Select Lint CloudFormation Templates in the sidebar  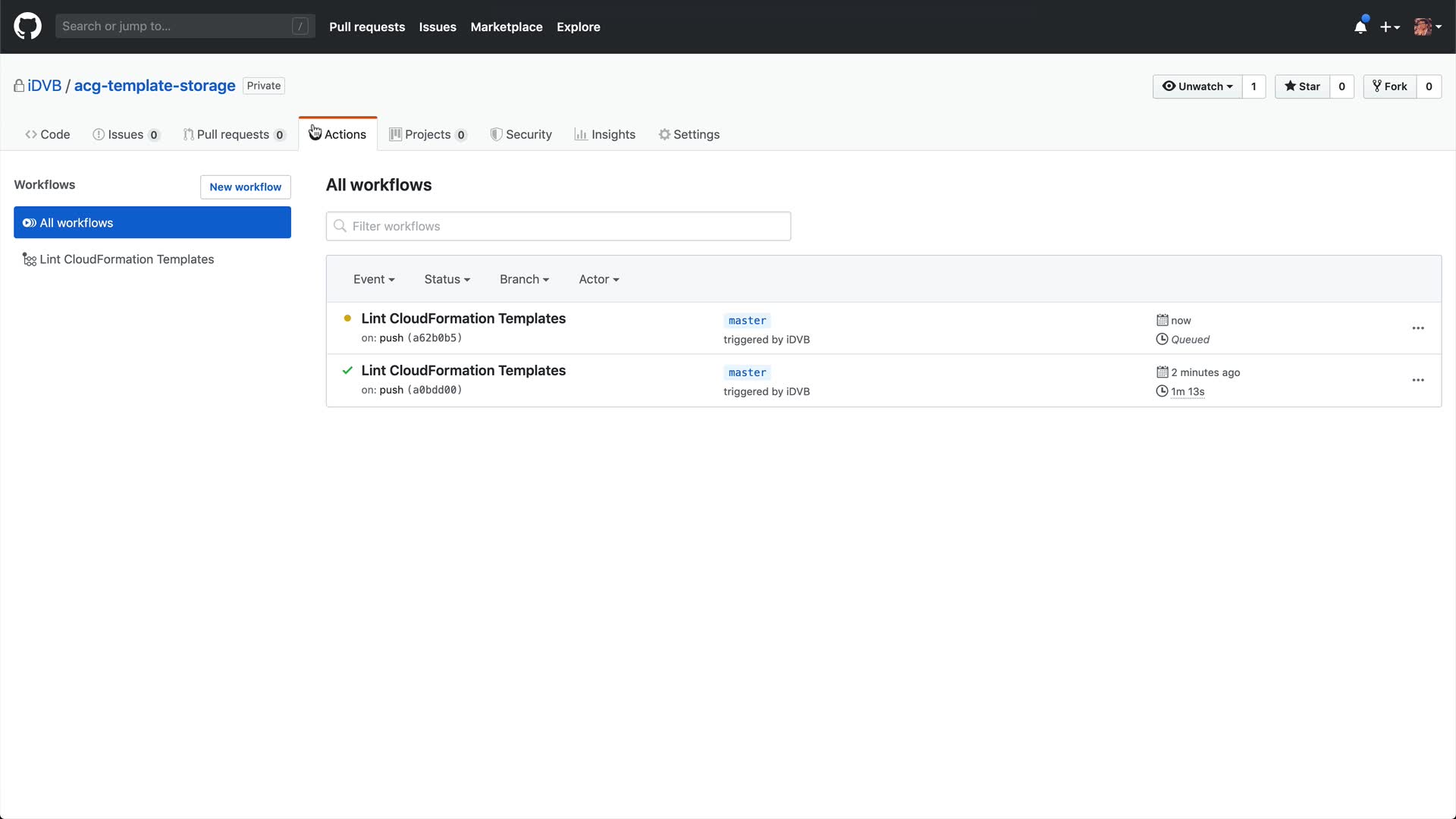(x=127, y=259)
